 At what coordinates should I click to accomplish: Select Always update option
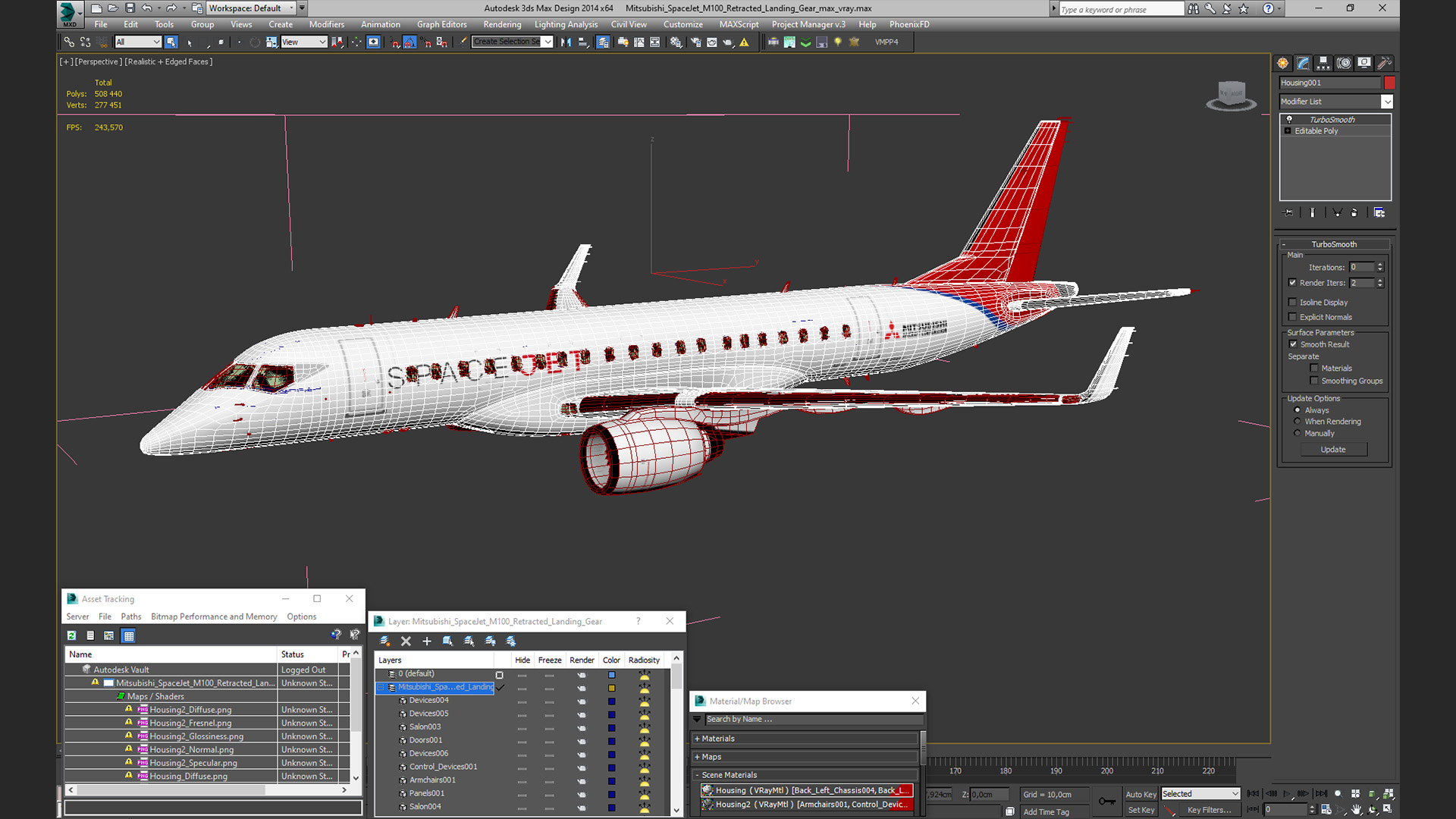coord(1297,410)
